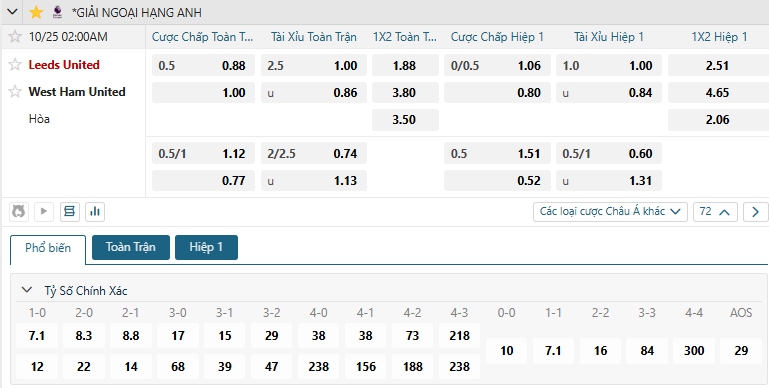Image resolution: width=769 pixels, height=388 pixels.
Task: Click the mascot head icon in toolbar
Action: pos(19,211)
